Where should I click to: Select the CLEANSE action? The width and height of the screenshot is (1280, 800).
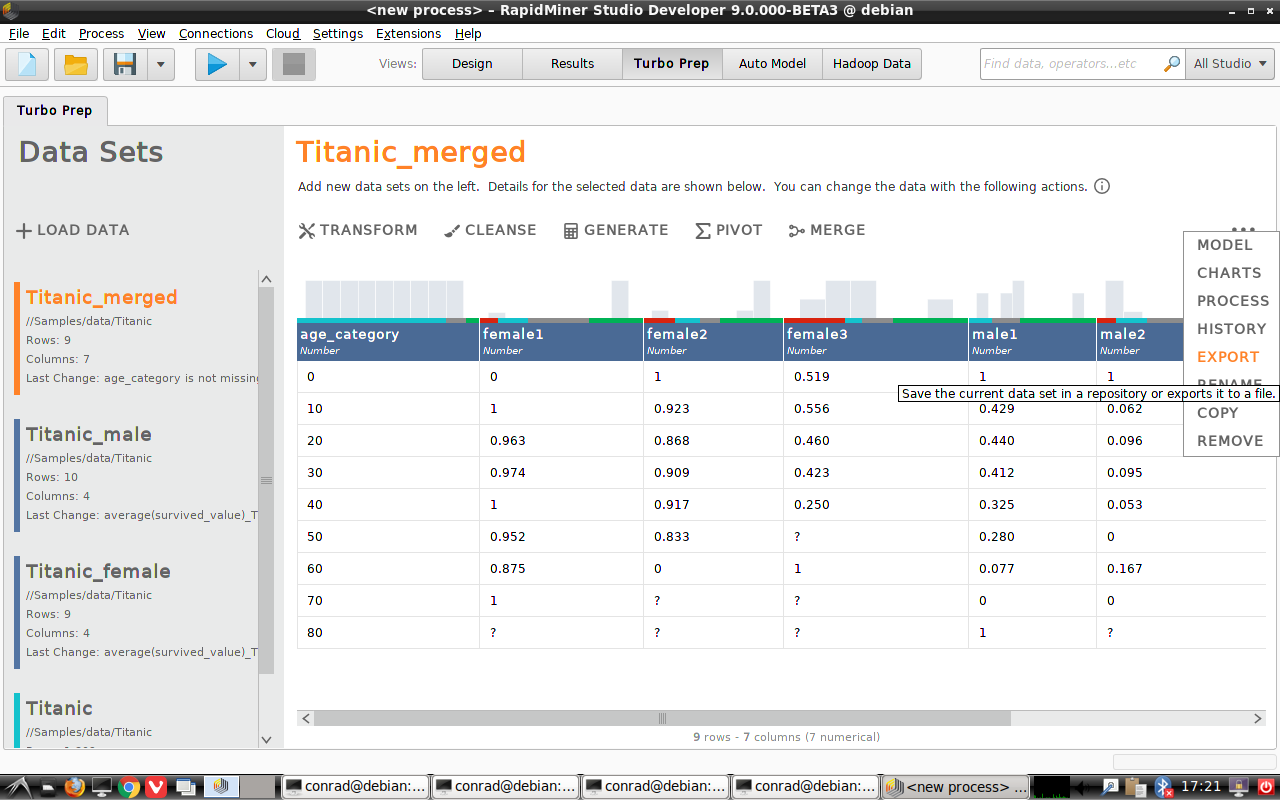489,230
